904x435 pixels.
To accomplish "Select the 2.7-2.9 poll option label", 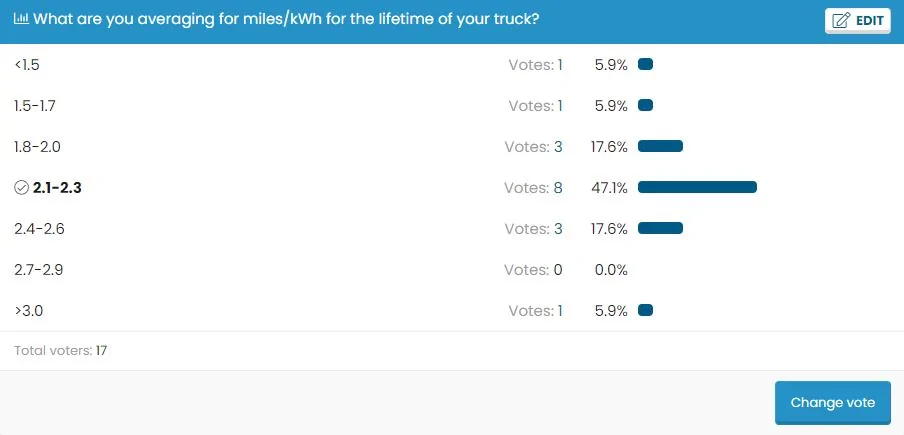I will 39,269.
